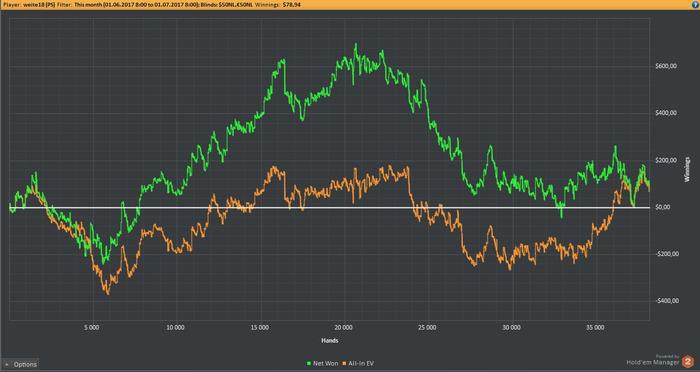Click the $200,00 y-axis label
Viewport: 700px width, 372px height.
pyautogui.click(x=666, y=160)
